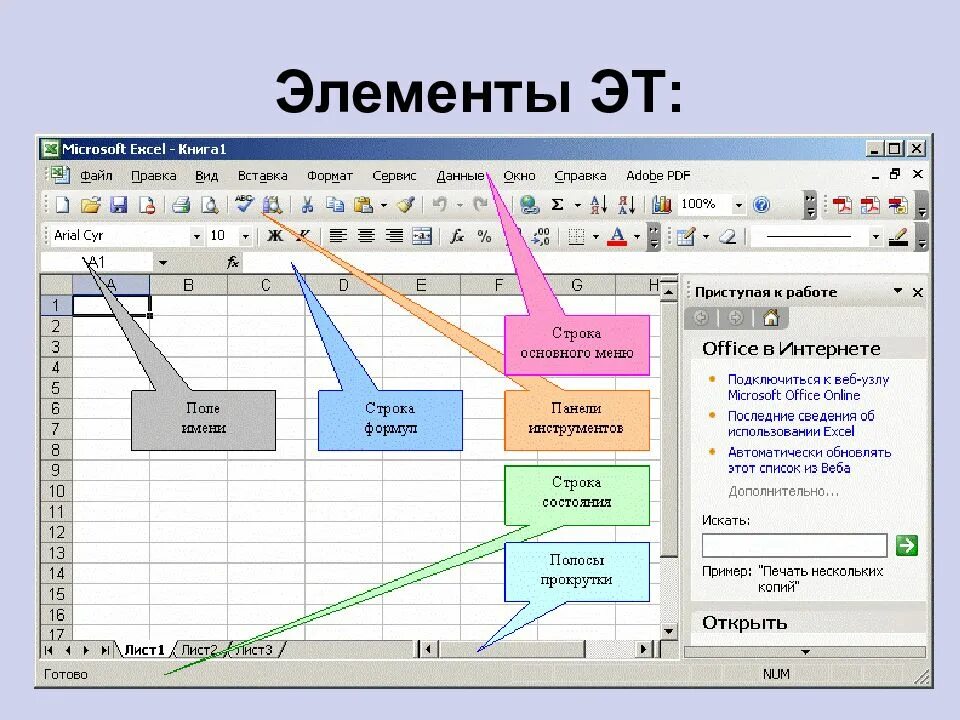
Task: Toggle Italic К formatting
Action: coord(304,236)
